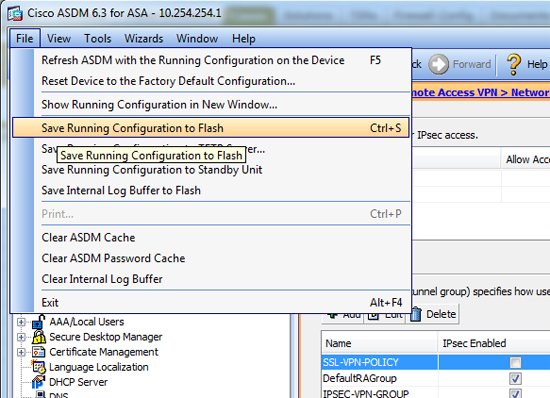Toggle IPsec Enabled for DefaultRAGroup

pyautogui.click(x=515, y=378)
